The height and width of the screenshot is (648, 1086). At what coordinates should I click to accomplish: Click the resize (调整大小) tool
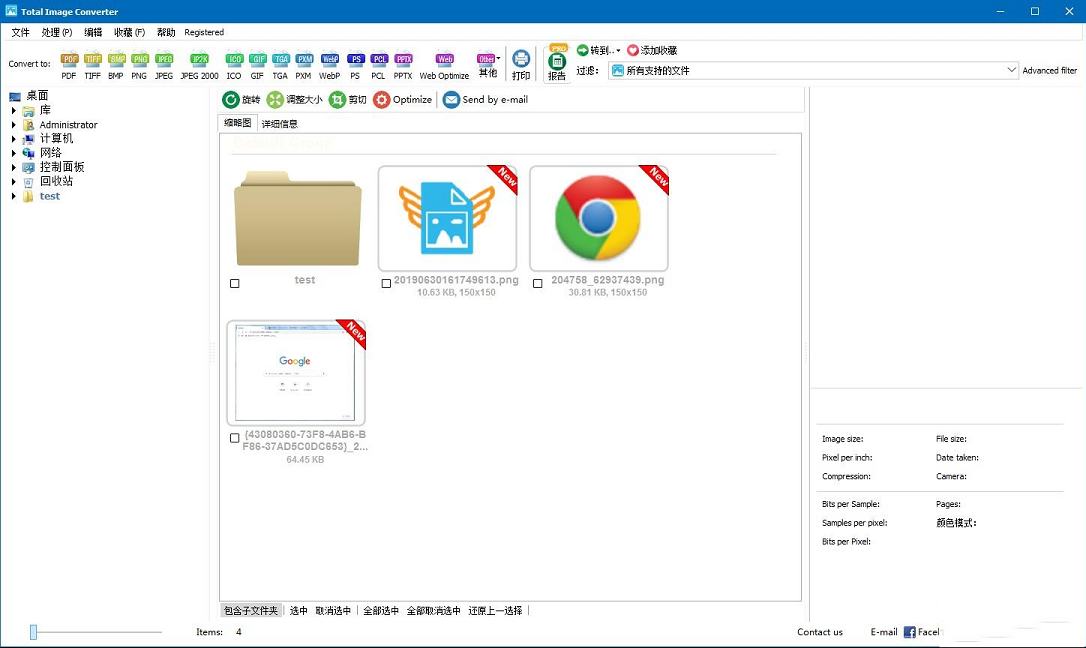(x=275, y=99)
